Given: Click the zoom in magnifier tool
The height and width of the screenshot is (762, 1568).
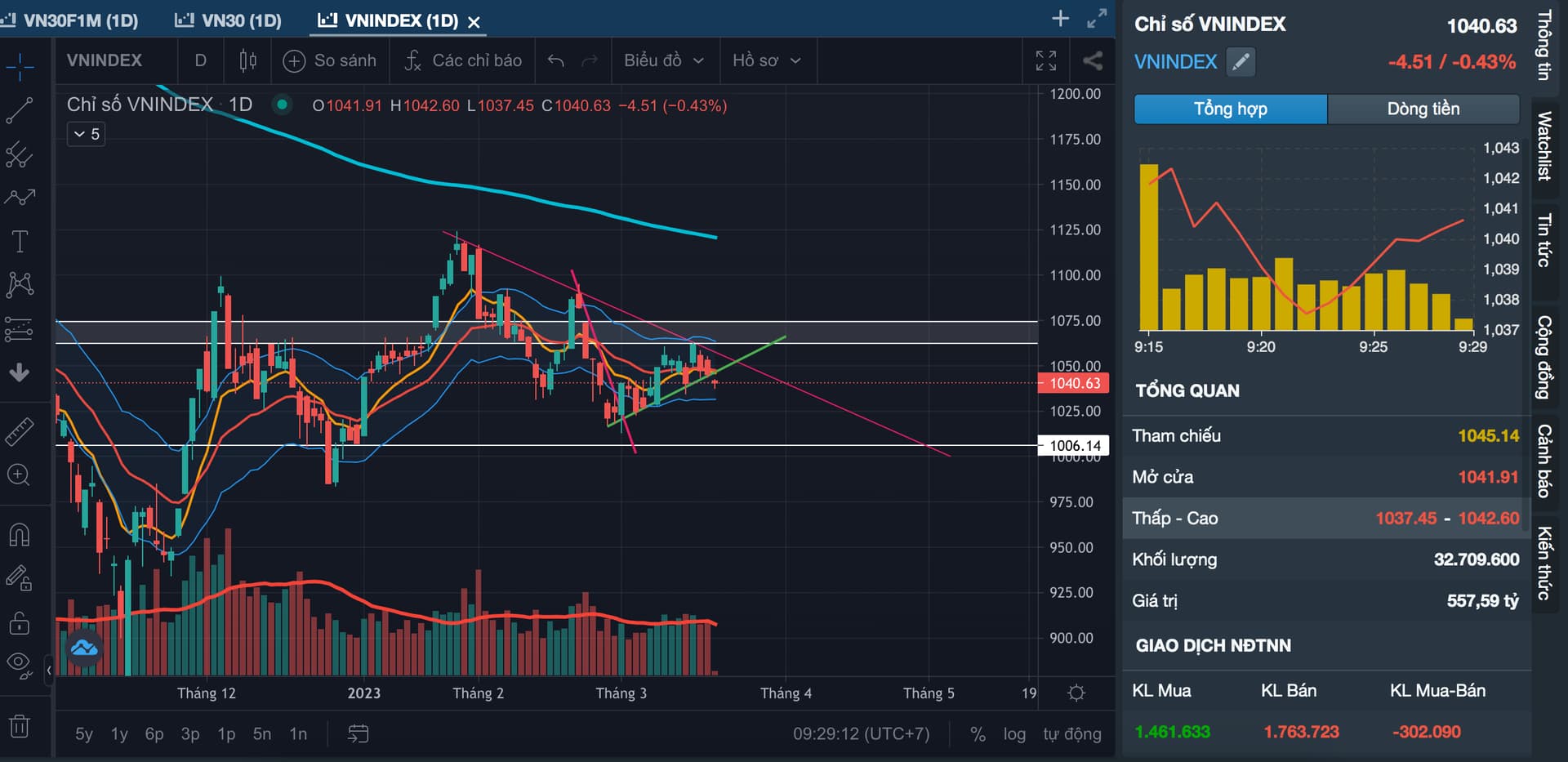Looking at the screenshot, I should [20, 475].
